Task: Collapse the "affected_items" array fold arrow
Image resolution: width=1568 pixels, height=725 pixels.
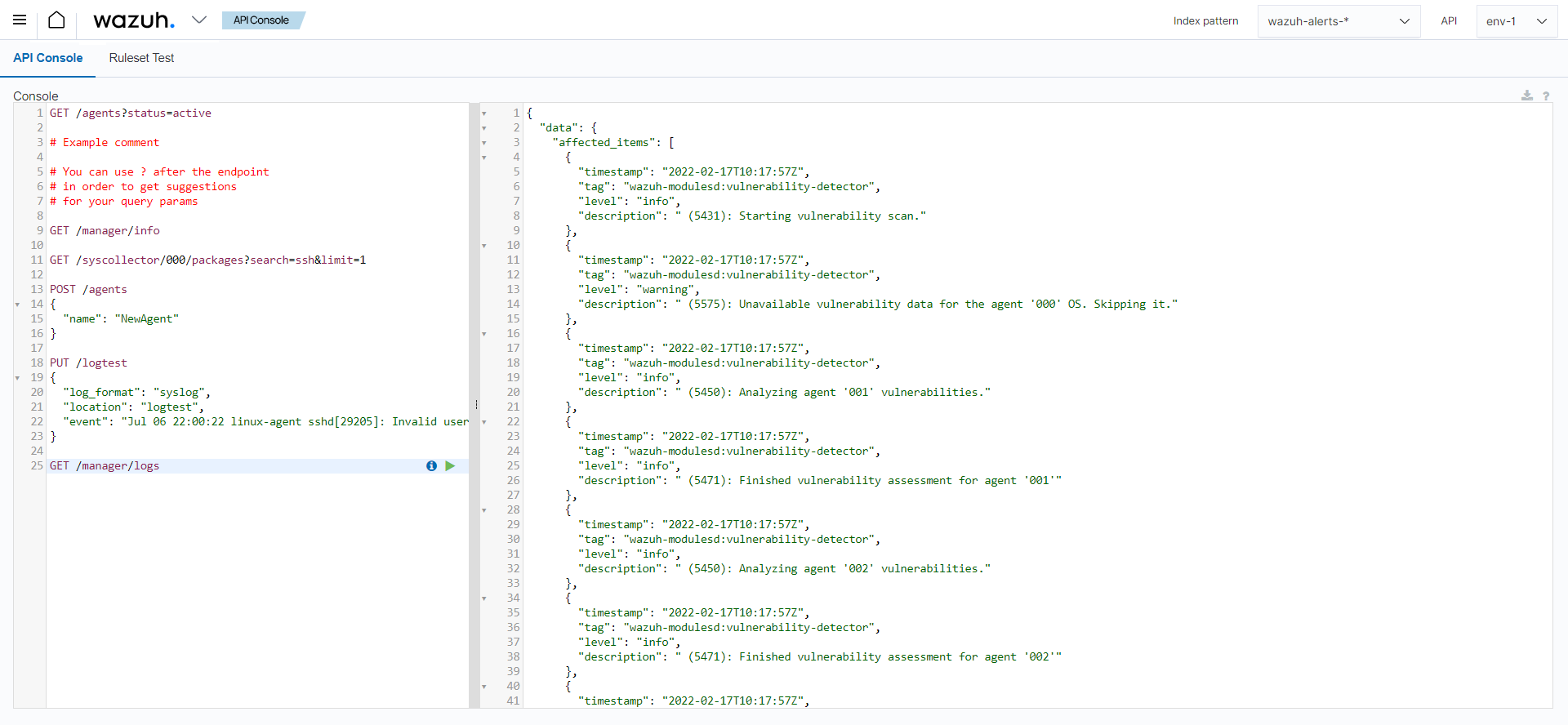Action: click(484, 143)
